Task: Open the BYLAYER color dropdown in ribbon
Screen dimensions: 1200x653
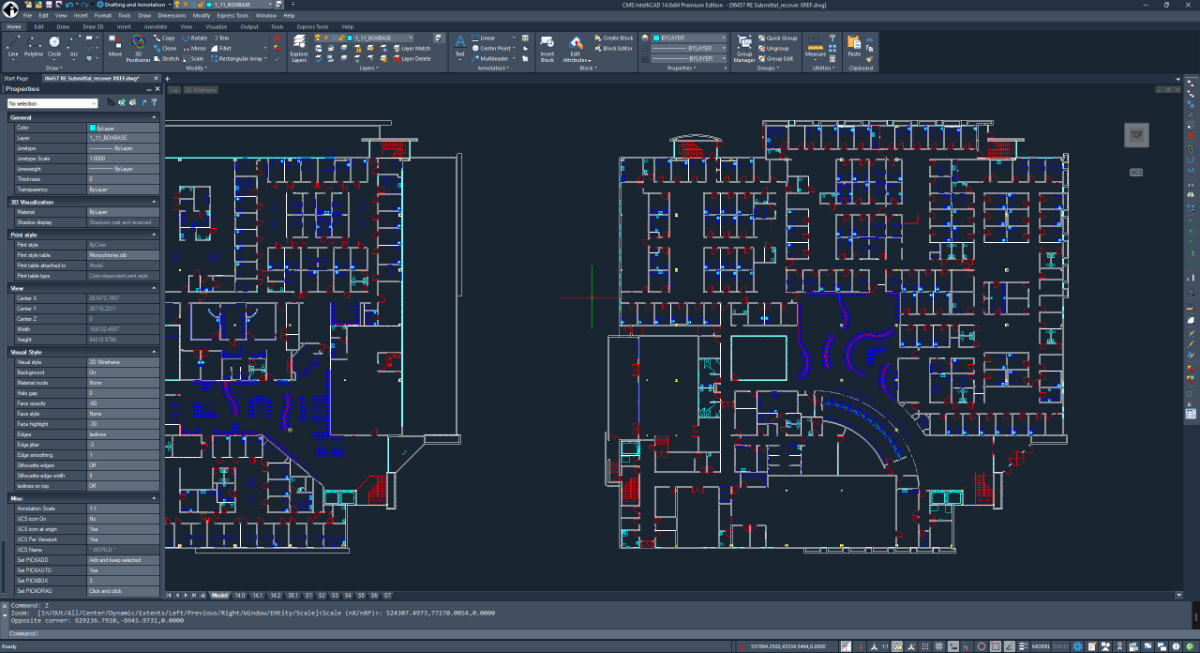Action: tap(690, 37)
